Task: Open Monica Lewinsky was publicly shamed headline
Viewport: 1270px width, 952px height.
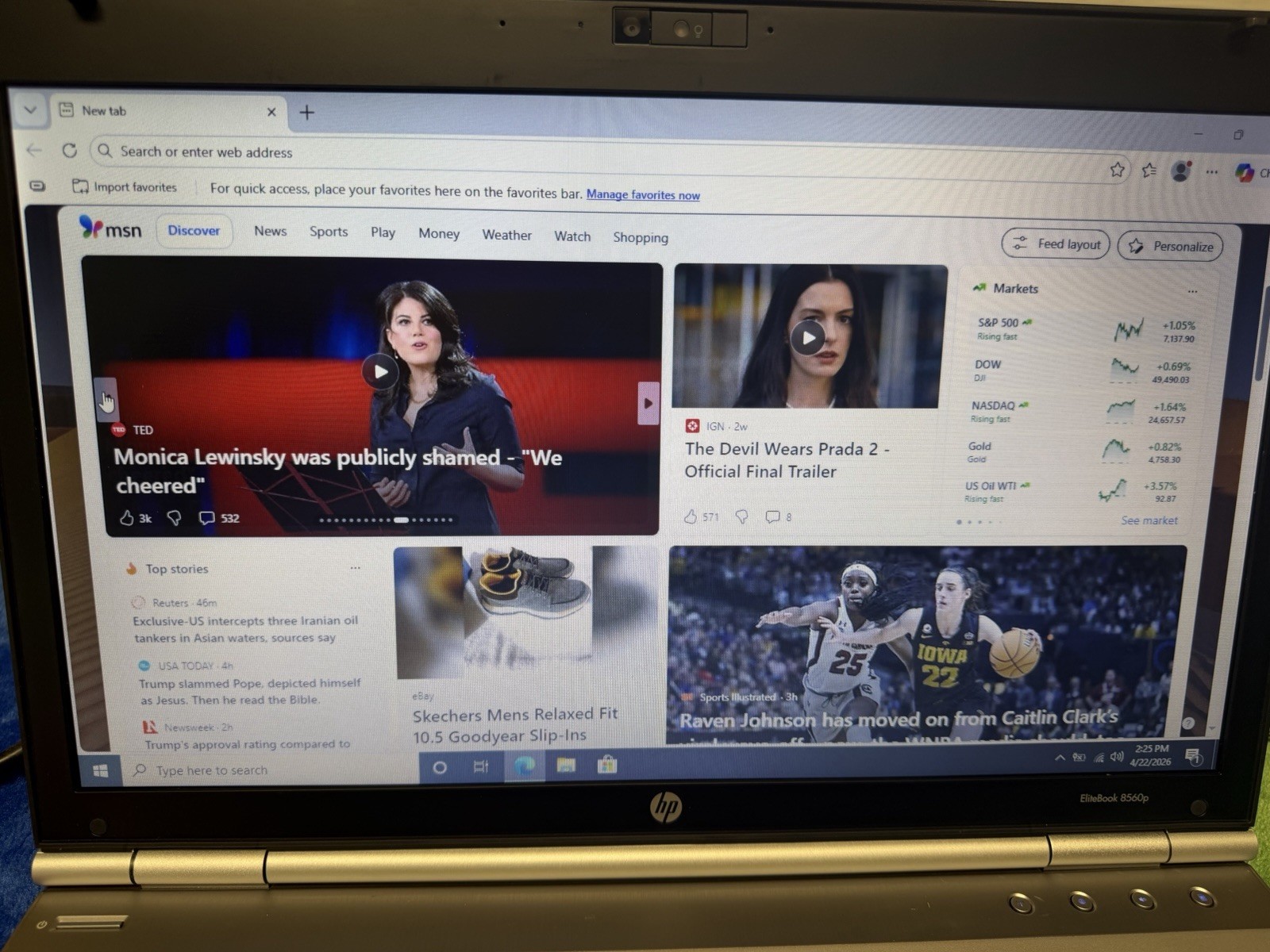Action: pos(337,471)
